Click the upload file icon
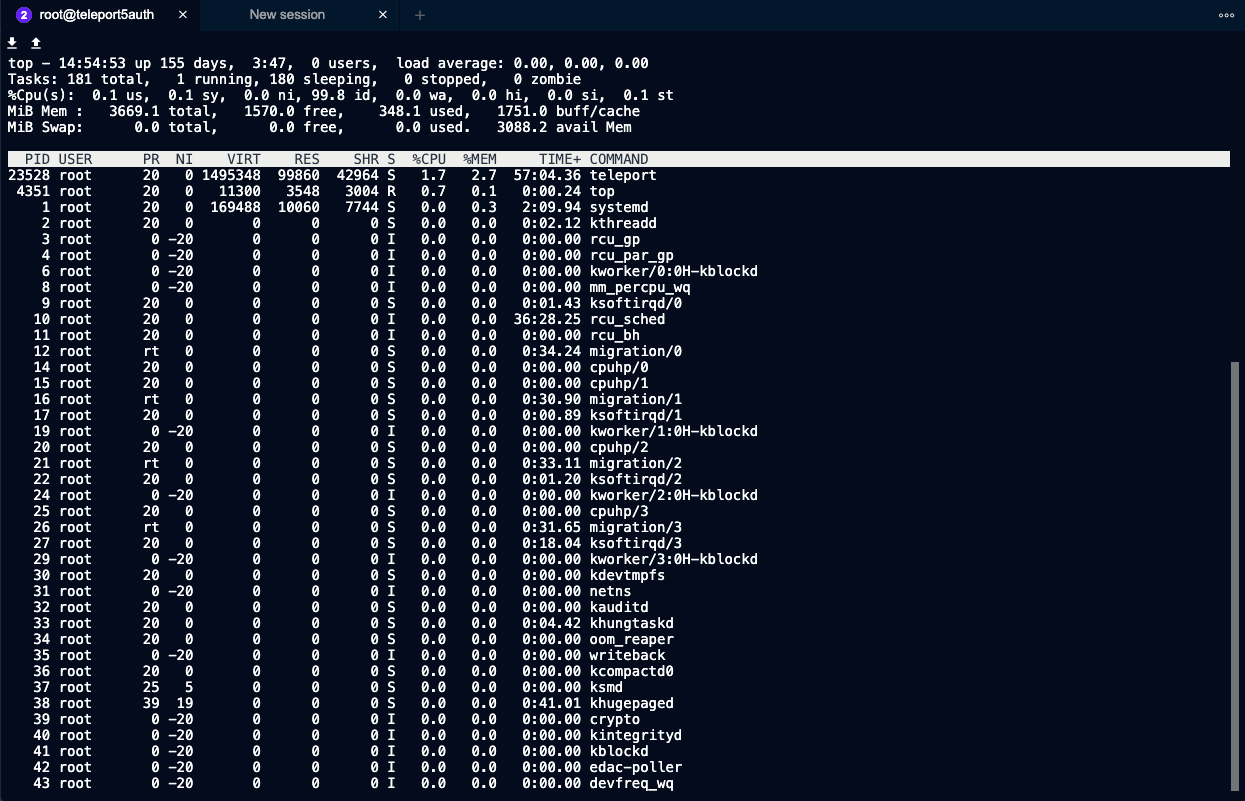The width and height of the screenshot is (1245, 801). pyautogui.click(x=35, y=43)
